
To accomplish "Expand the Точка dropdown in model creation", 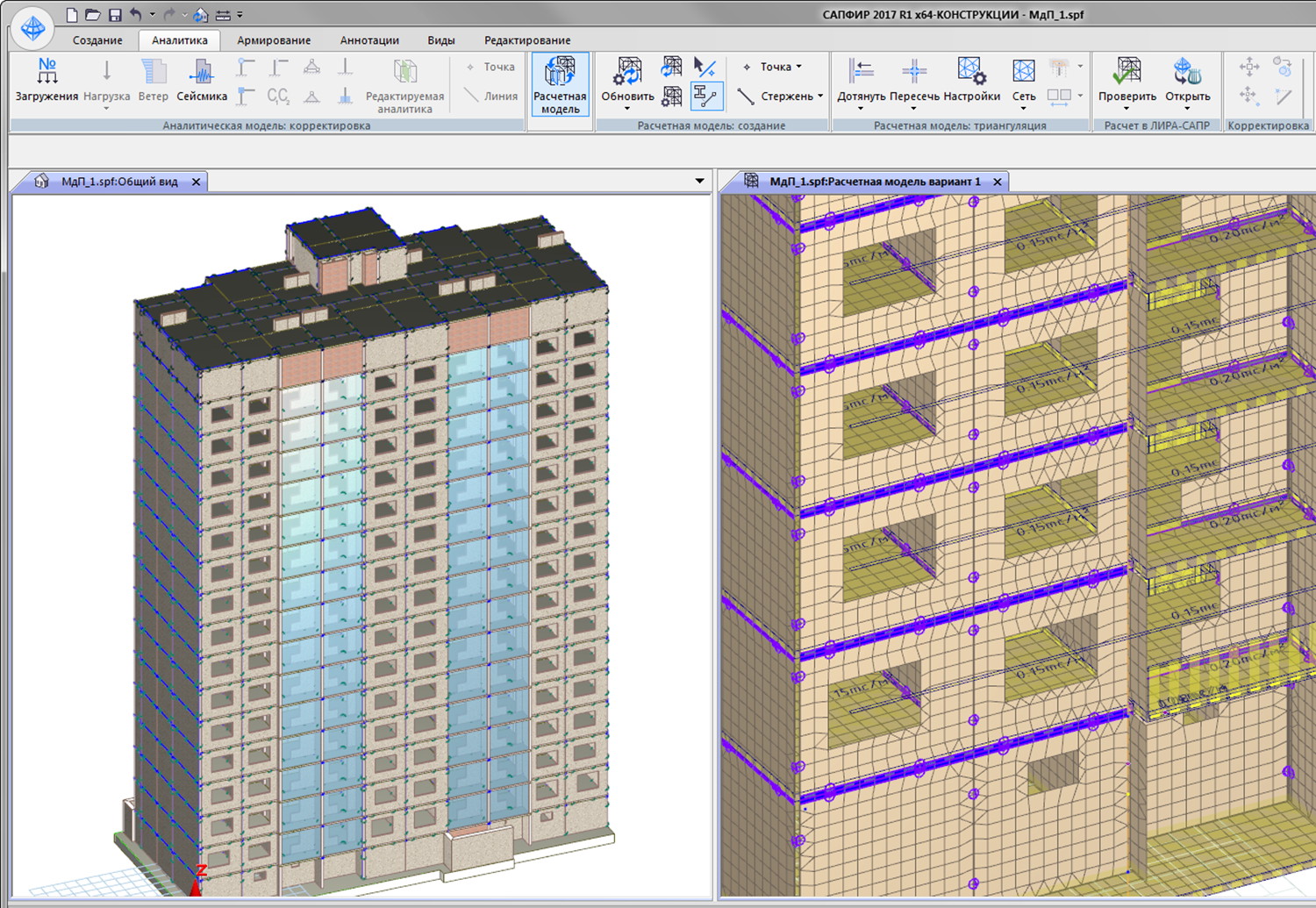I will [799, 67].
